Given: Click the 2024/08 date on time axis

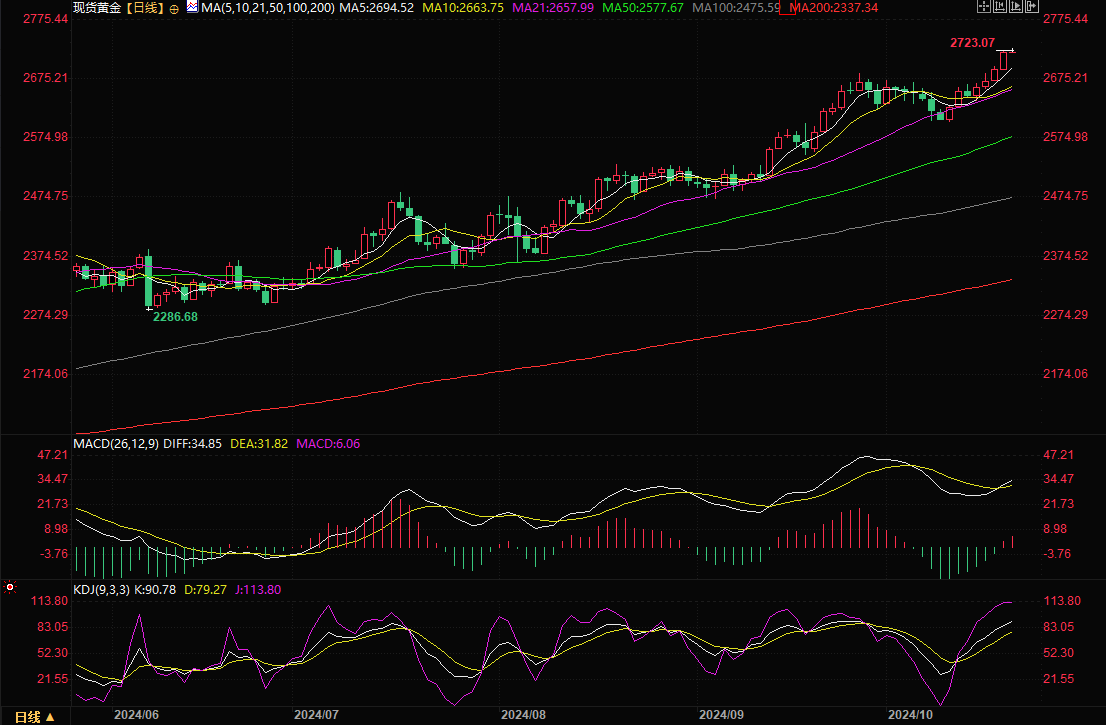Looking at the screenshot, I should (x=522, y=715).
